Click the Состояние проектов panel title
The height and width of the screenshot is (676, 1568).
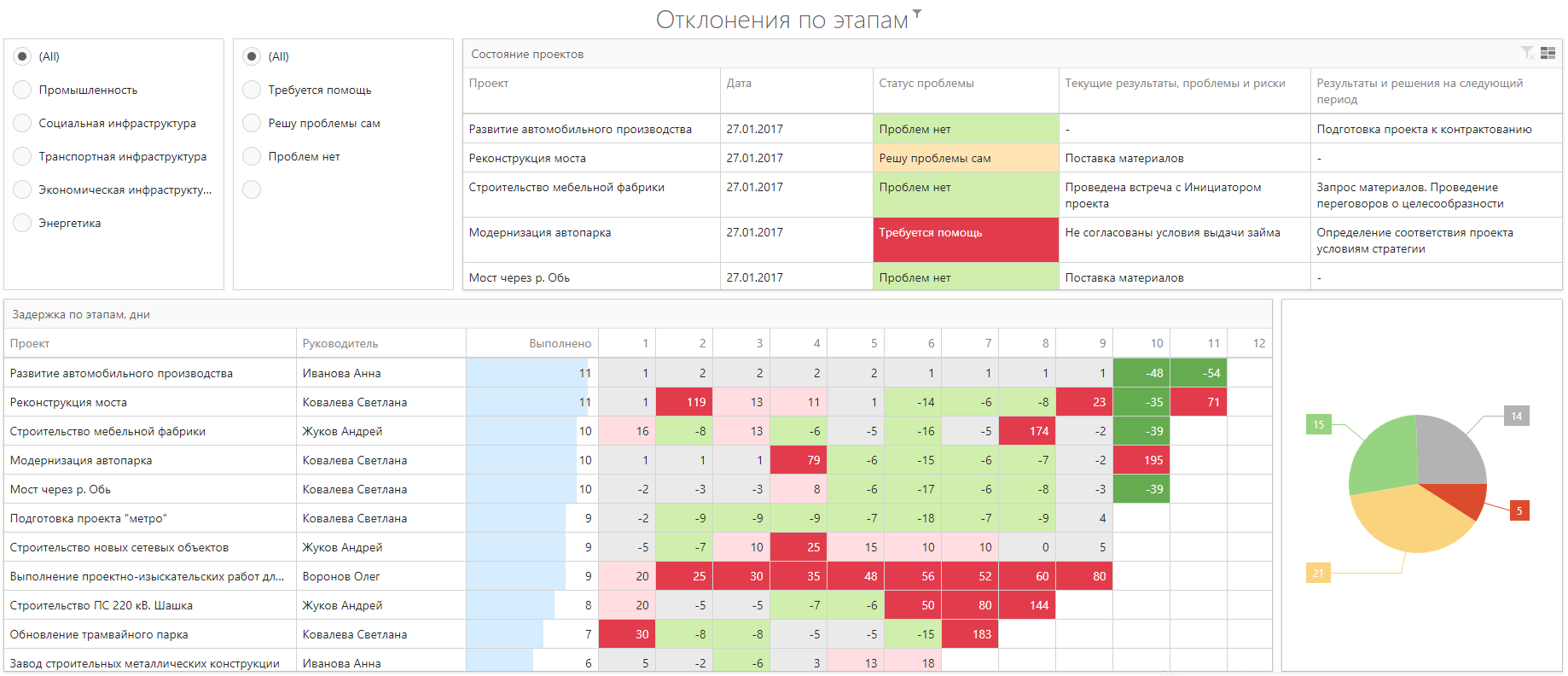(x=527, y=54)
